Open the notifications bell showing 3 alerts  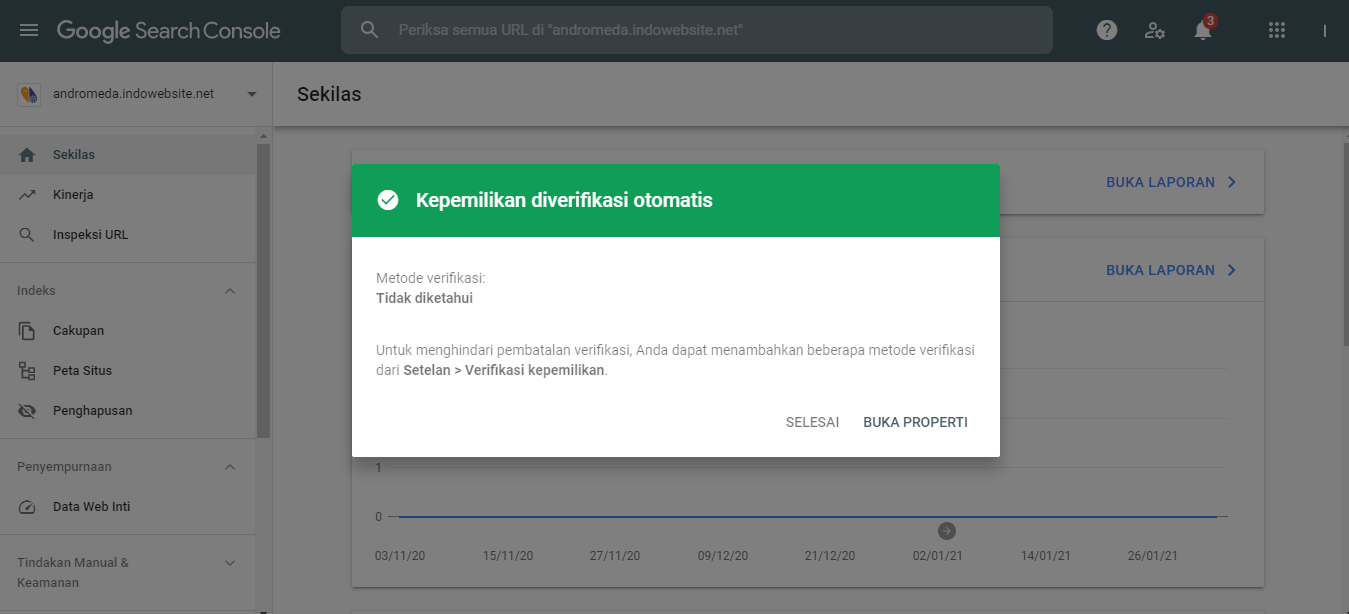point(1201,30)
